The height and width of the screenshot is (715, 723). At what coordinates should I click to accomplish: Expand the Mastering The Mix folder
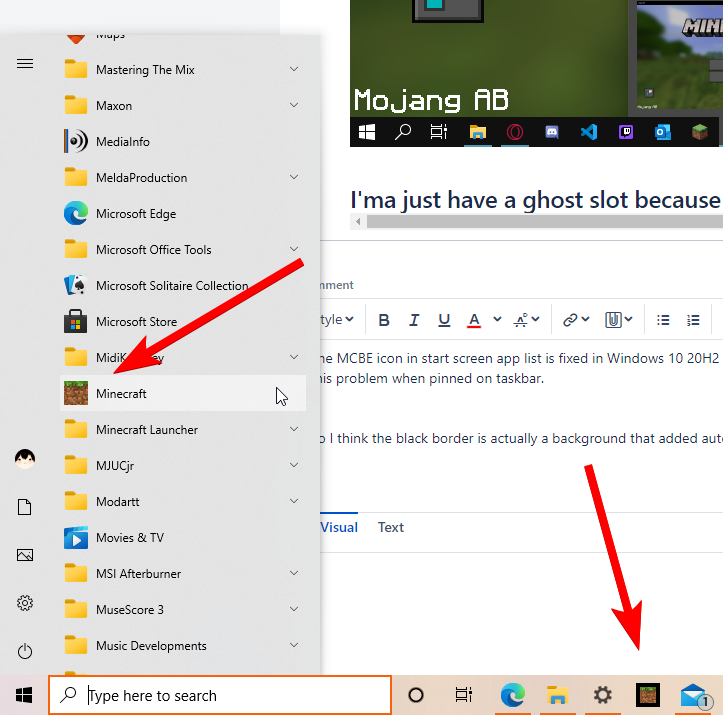click(x=294, y=70)
